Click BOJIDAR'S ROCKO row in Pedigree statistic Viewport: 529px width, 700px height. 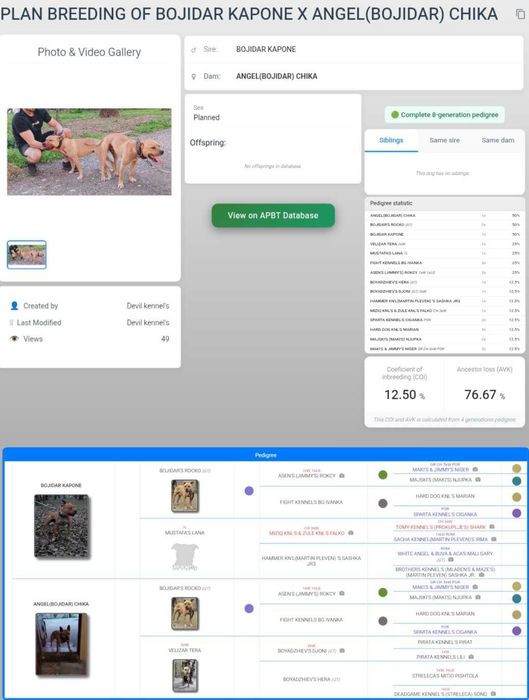pos(445,225)
